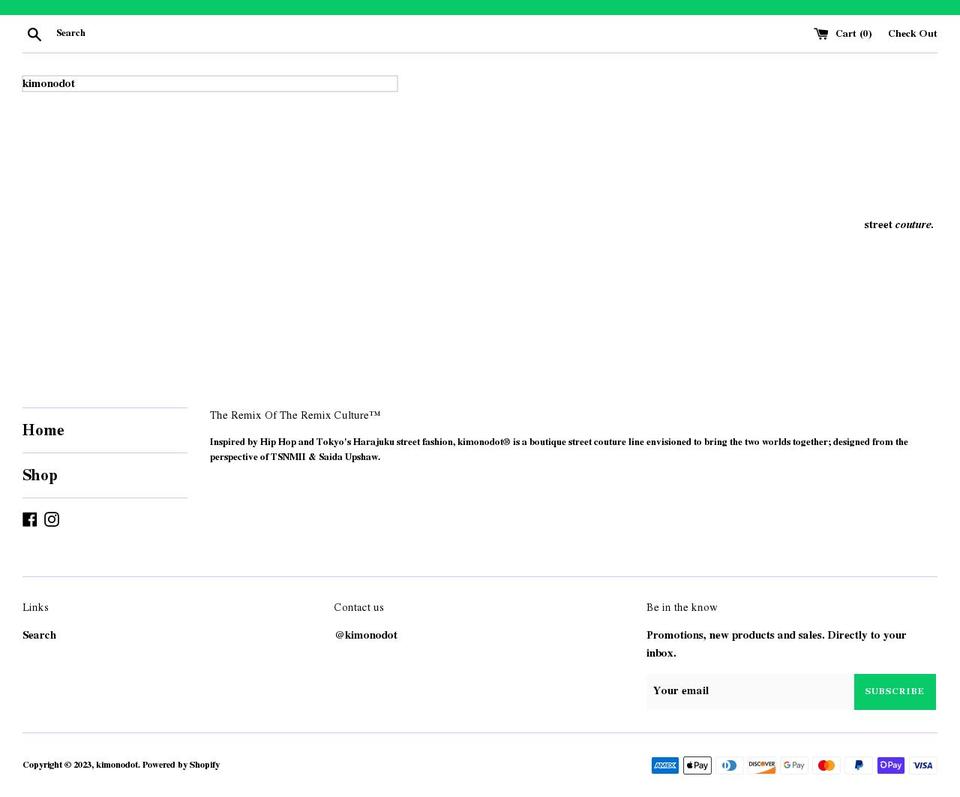Click the search magnifier icon
The width and height of the screenshot is (960, 797).
34,33
